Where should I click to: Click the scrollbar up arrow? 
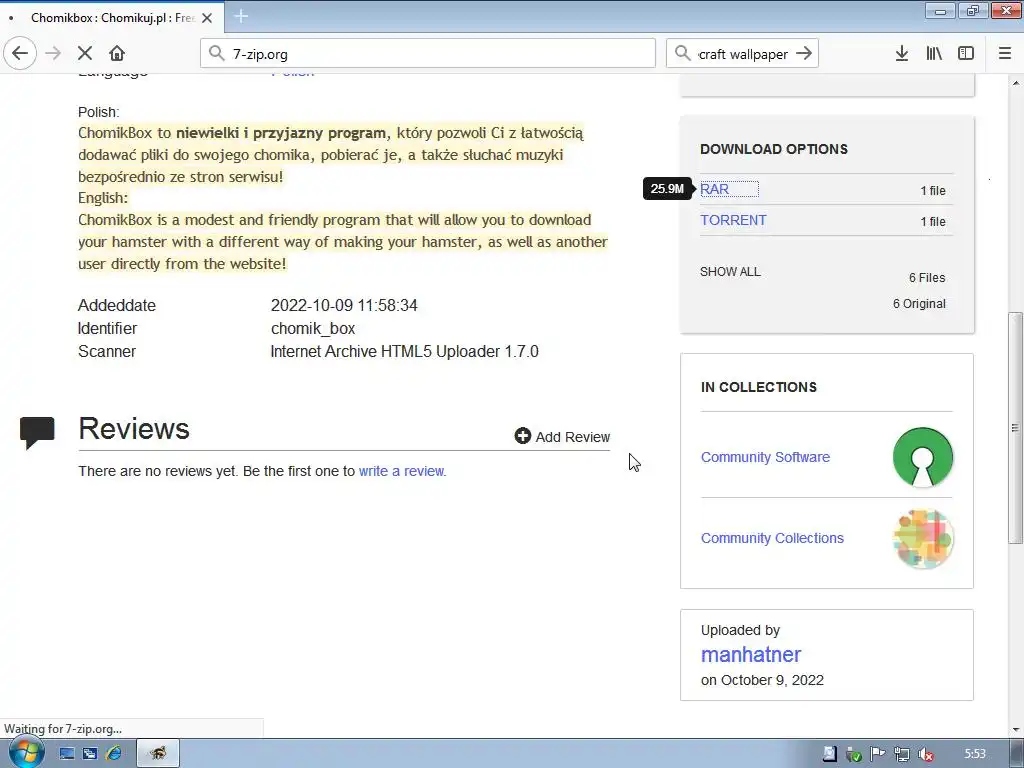point(1015,83)
